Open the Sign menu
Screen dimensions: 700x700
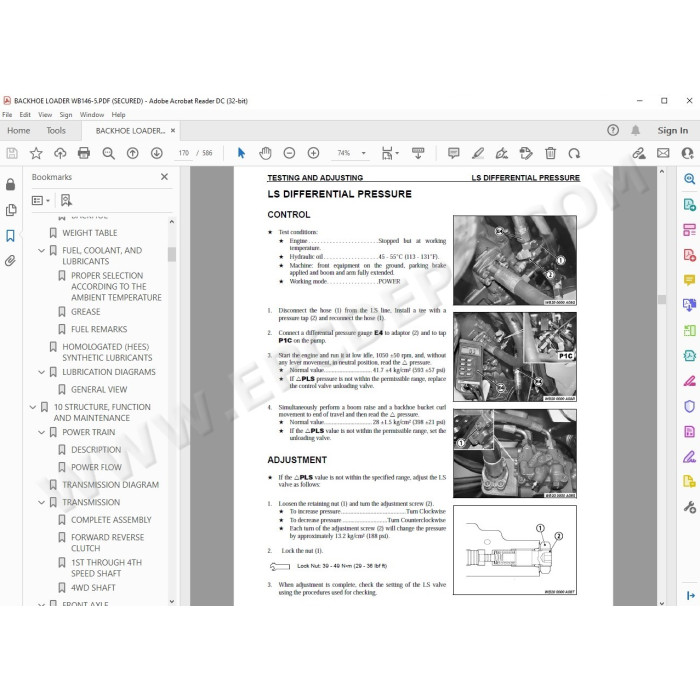pyautogui.click(x=66, y=115)
